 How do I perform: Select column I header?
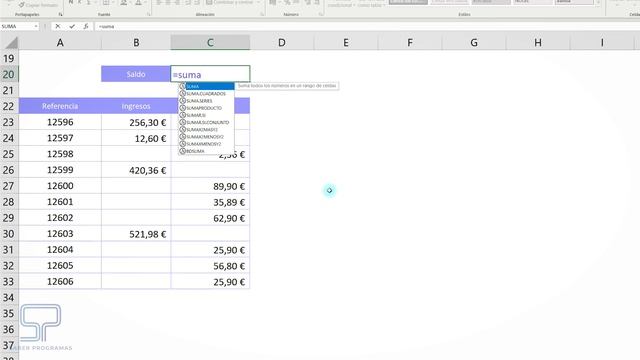[x=602, y=42]
